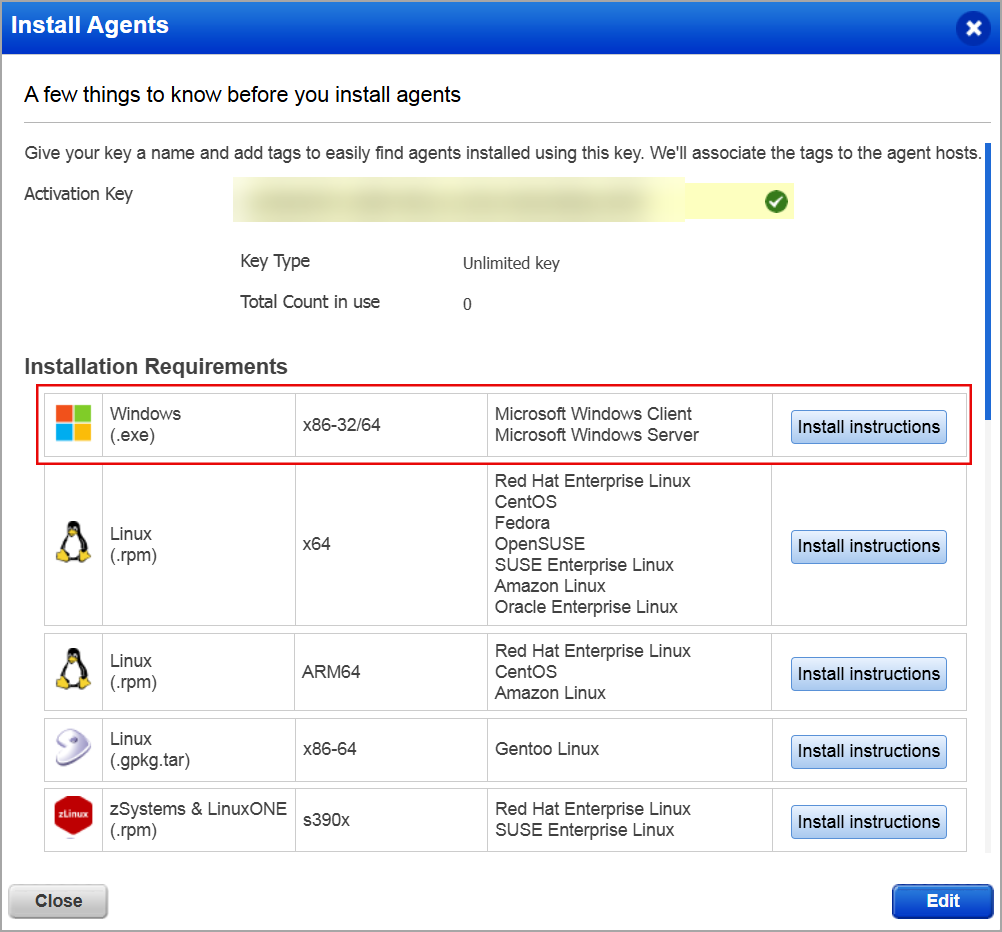This screenshot has height=932, width=1002.
Task: Click the Gentoo Linux logo icon
Action: 73,749
